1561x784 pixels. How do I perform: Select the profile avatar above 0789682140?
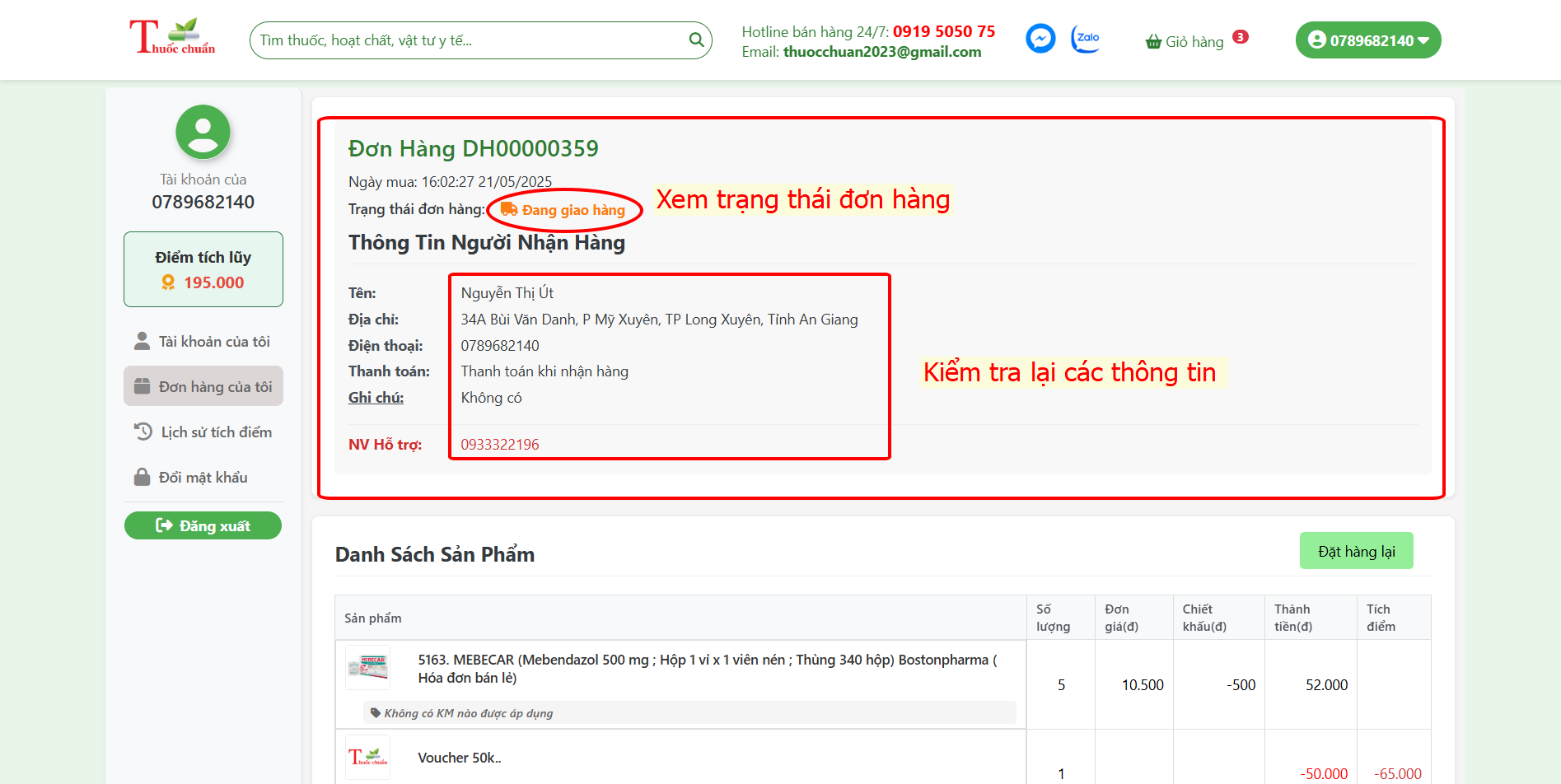click(x=203, y=132)
